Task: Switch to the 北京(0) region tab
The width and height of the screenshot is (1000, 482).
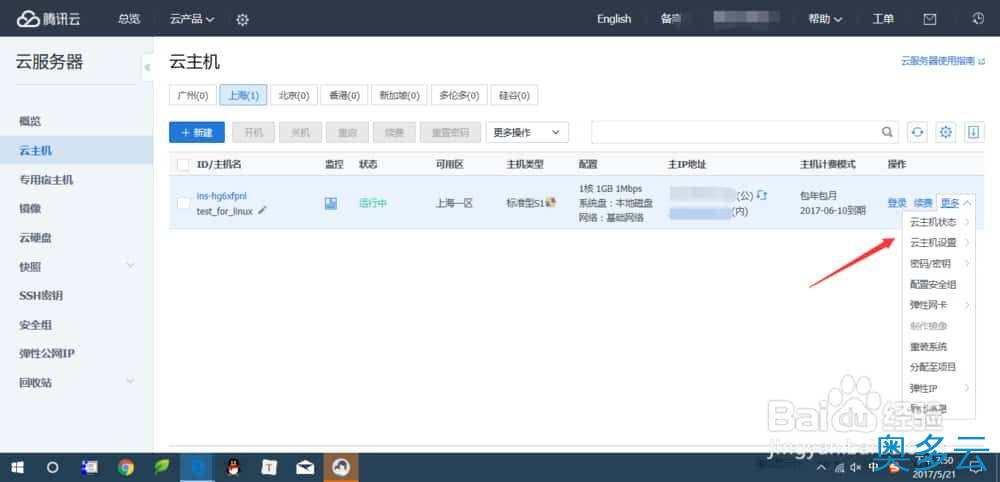Action: (293, 96)
